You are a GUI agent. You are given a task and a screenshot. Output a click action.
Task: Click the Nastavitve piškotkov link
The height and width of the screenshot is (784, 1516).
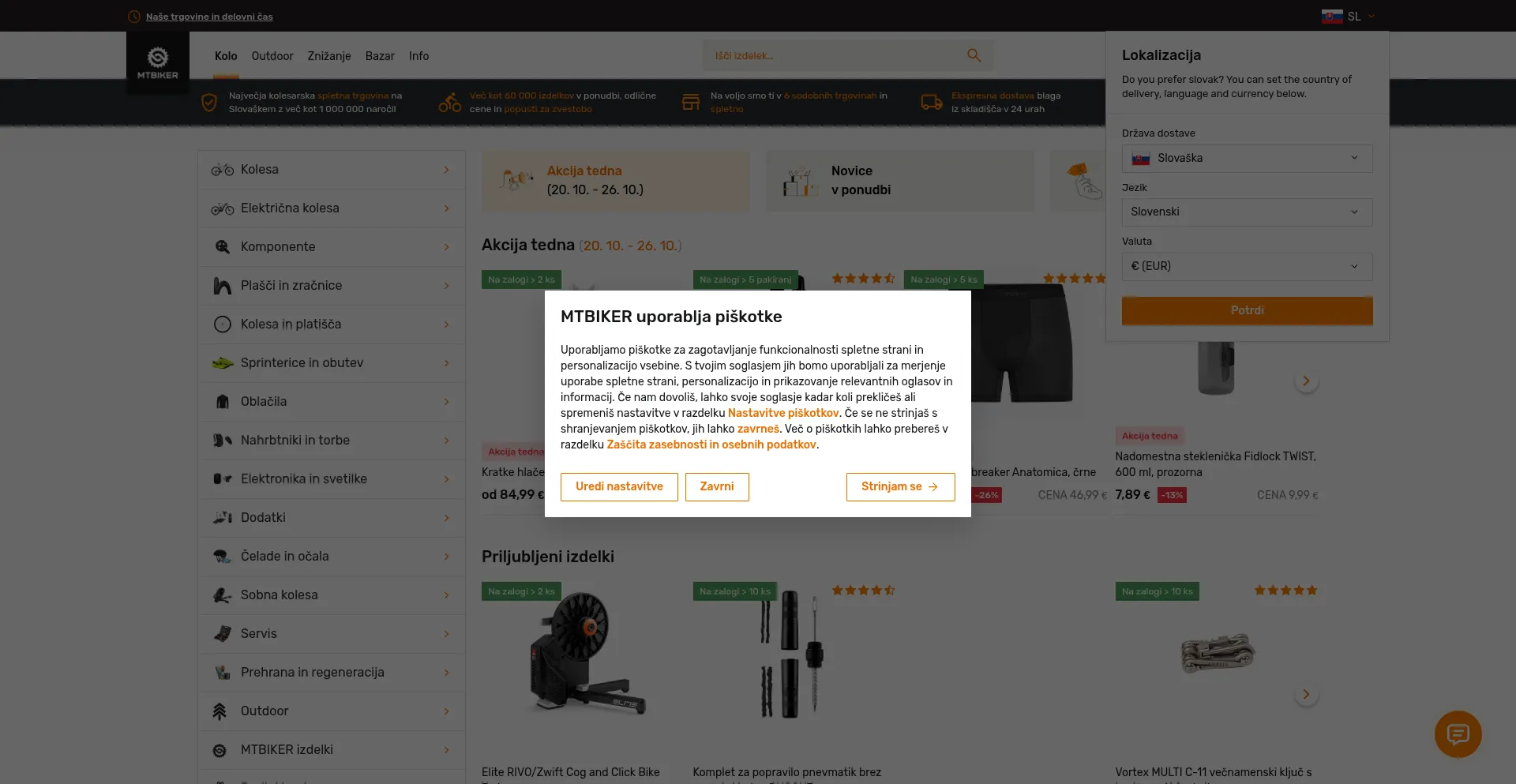783,413
